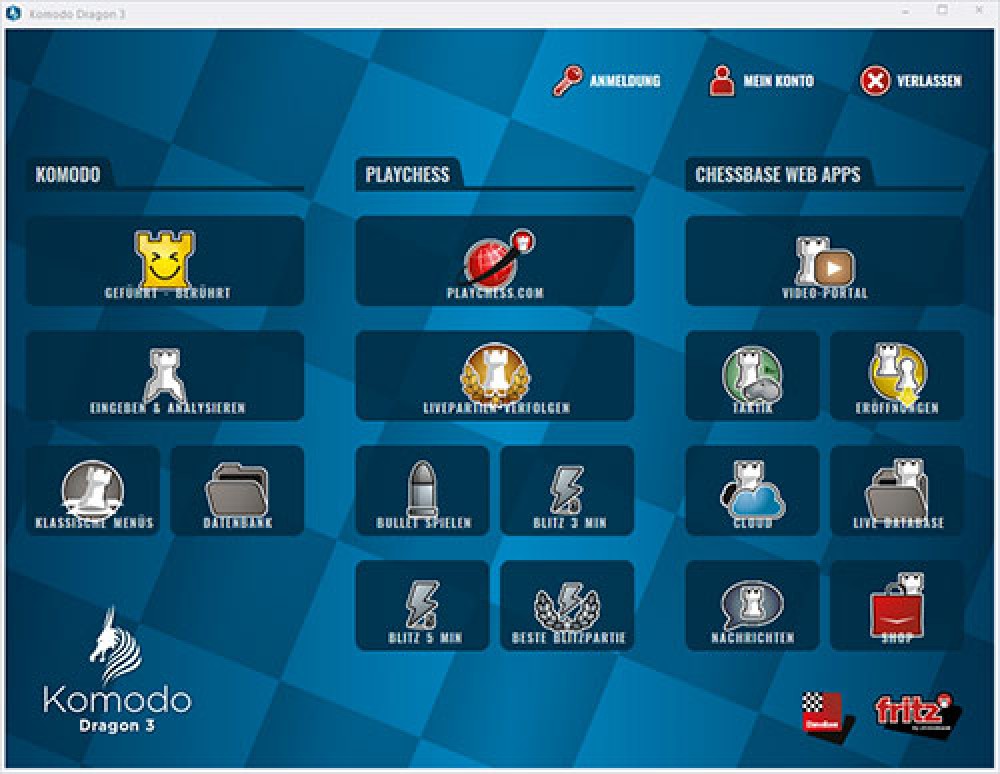Open Nachrichten news tile

point(752,606)
